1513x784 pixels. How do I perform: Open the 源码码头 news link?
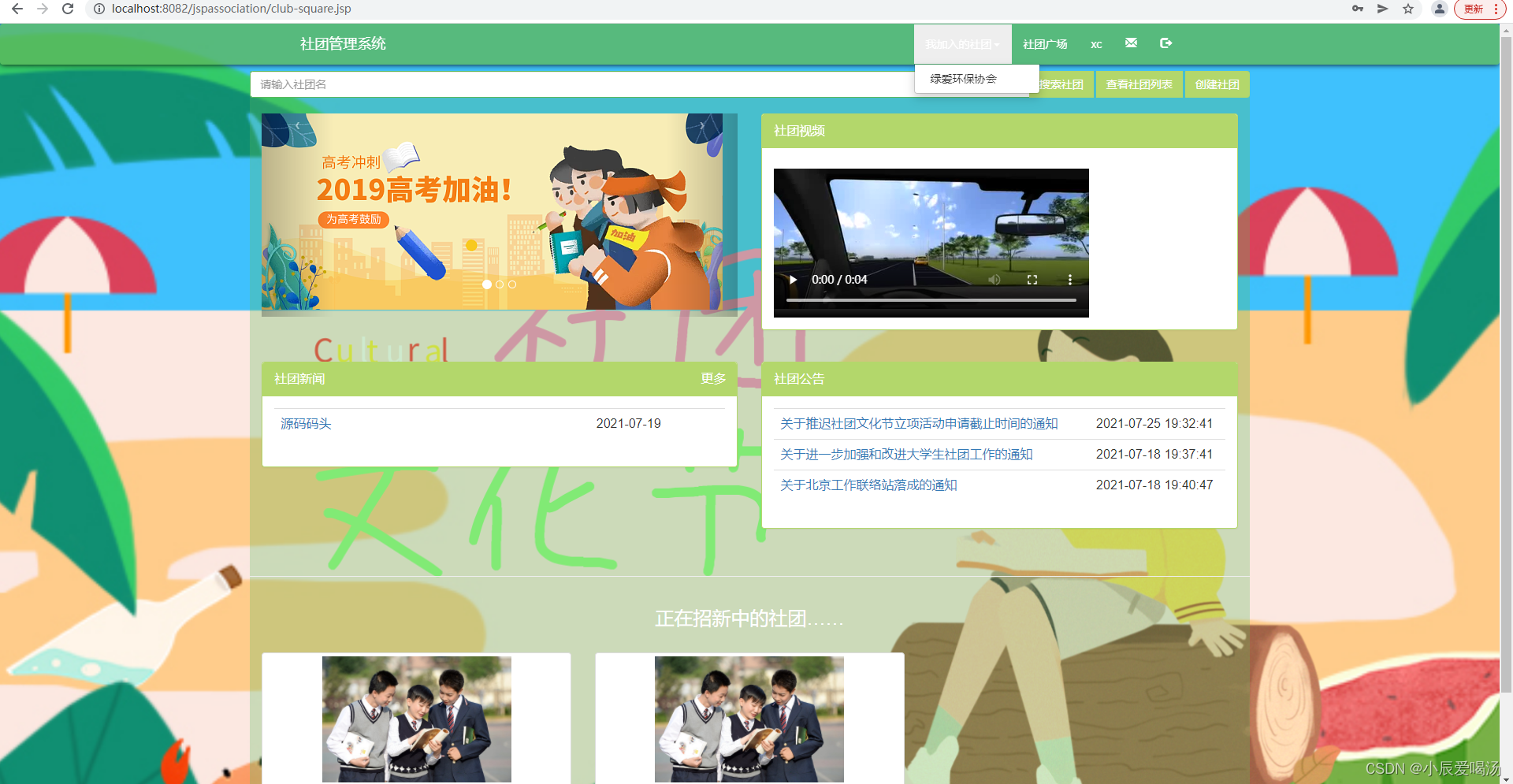(x=306, y=424)
